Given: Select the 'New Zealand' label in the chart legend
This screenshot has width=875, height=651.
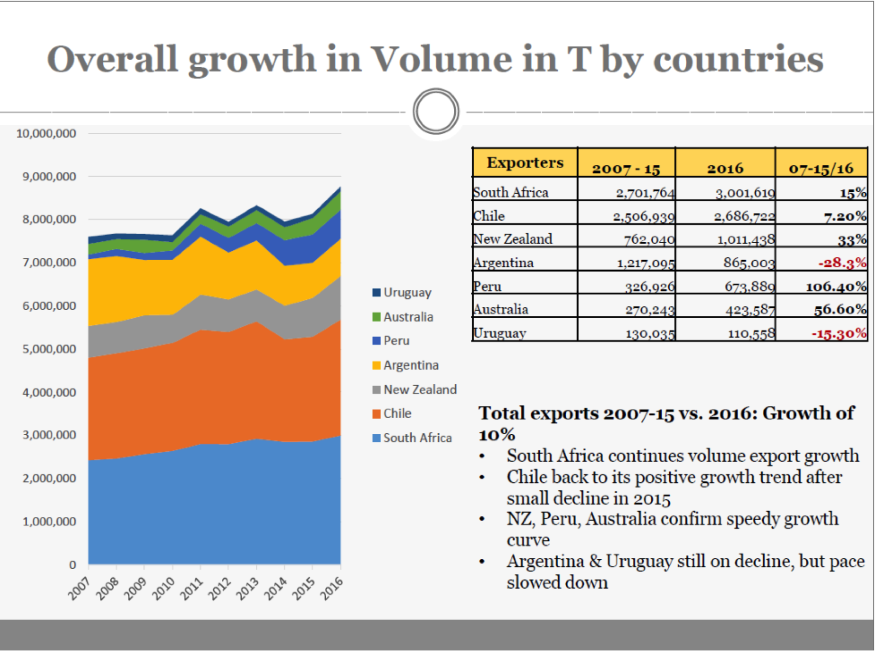Looking at the screenshot, I should coord(420,389).
